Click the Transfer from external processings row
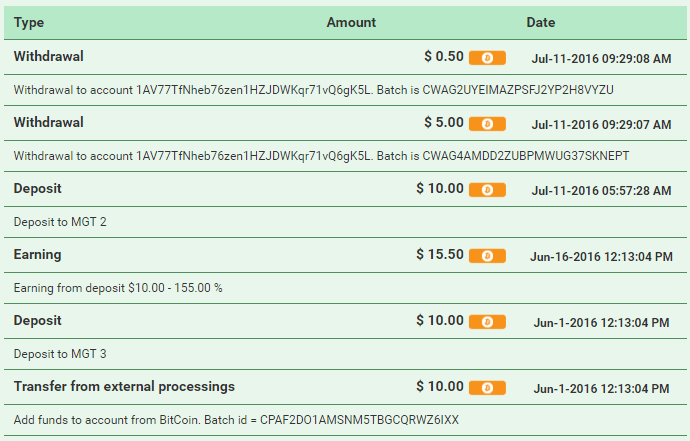The width and height of the screenshot is (690, 441). [x=345, y=387]
